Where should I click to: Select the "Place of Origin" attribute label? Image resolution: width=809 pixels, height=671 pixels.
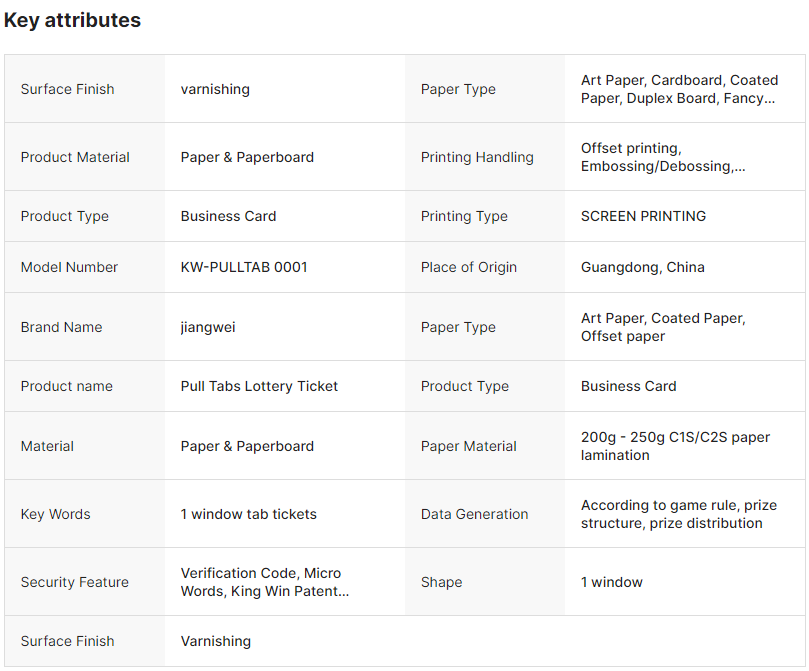[469, 267]
